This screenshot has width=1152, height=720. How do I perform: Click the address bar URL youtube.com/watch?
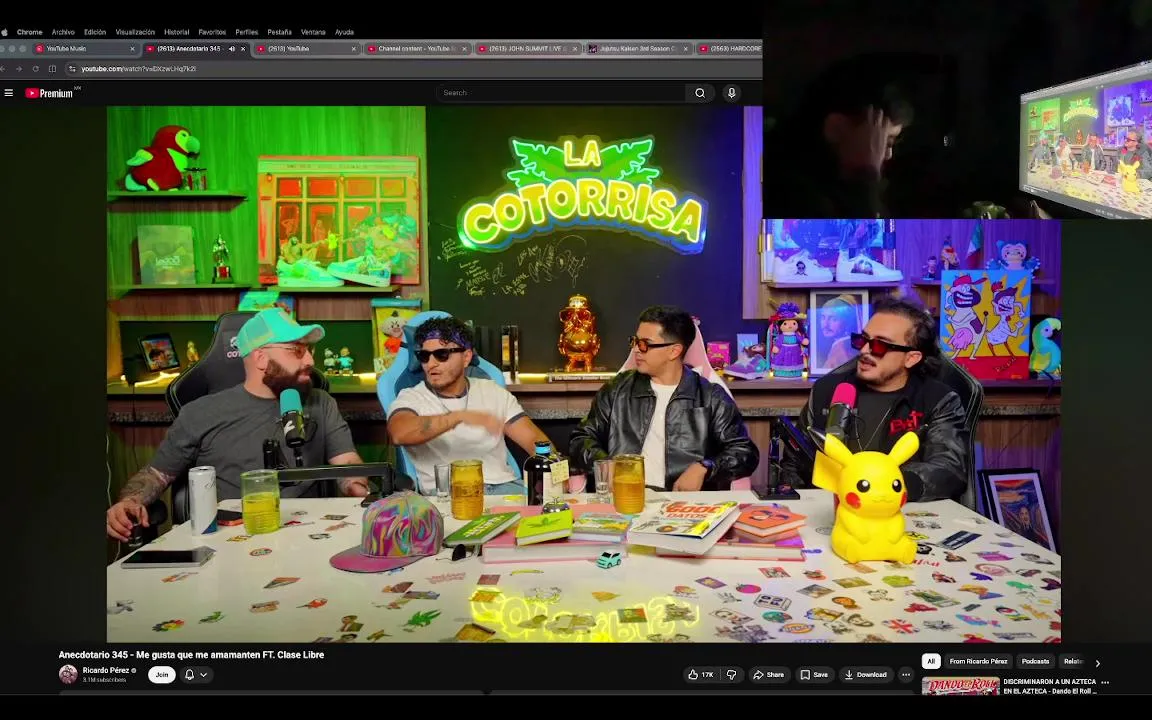tap(138, 68)
